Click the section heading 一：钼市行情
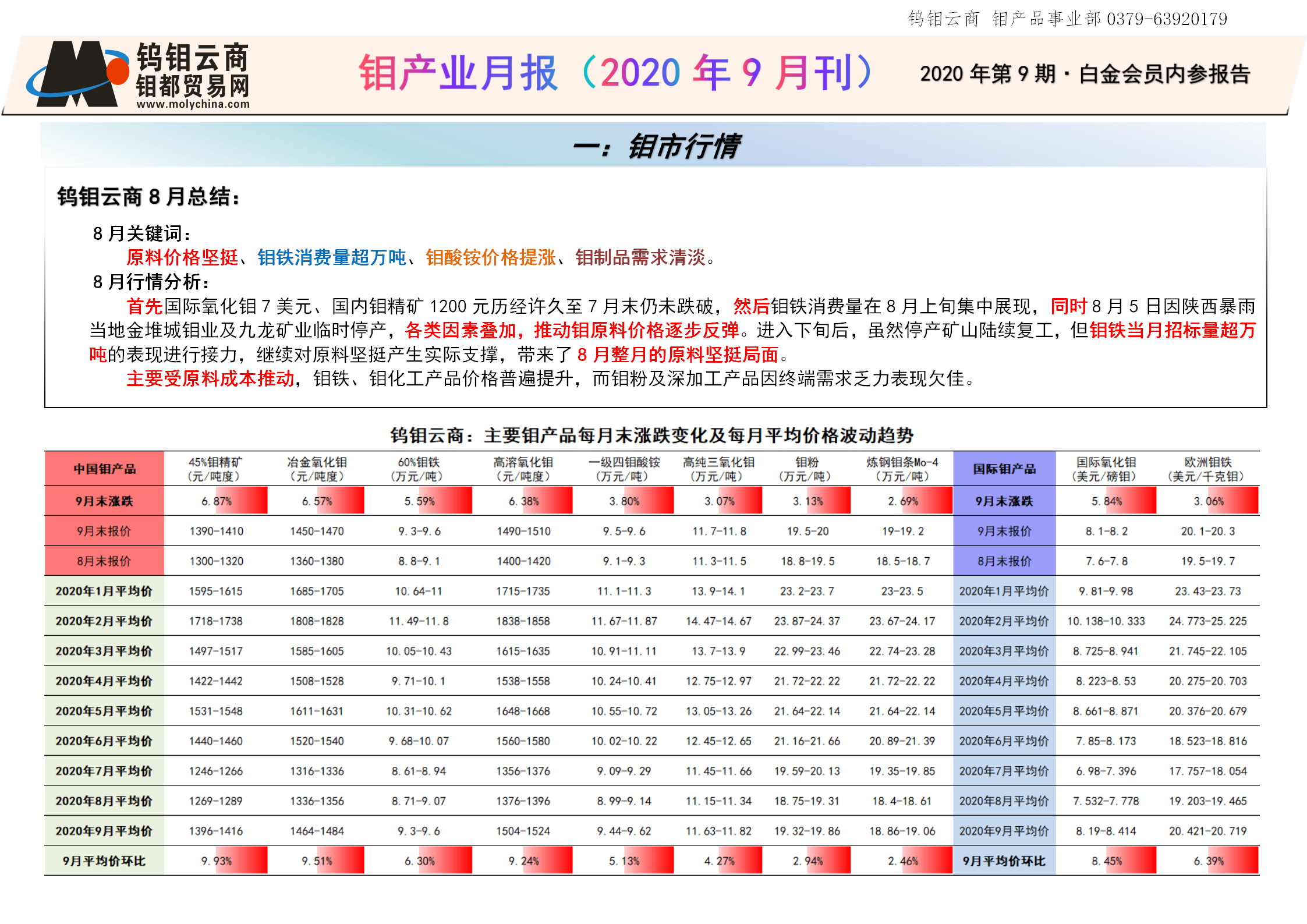This screenshot has width=1307, height=924. tap(656, 146)
